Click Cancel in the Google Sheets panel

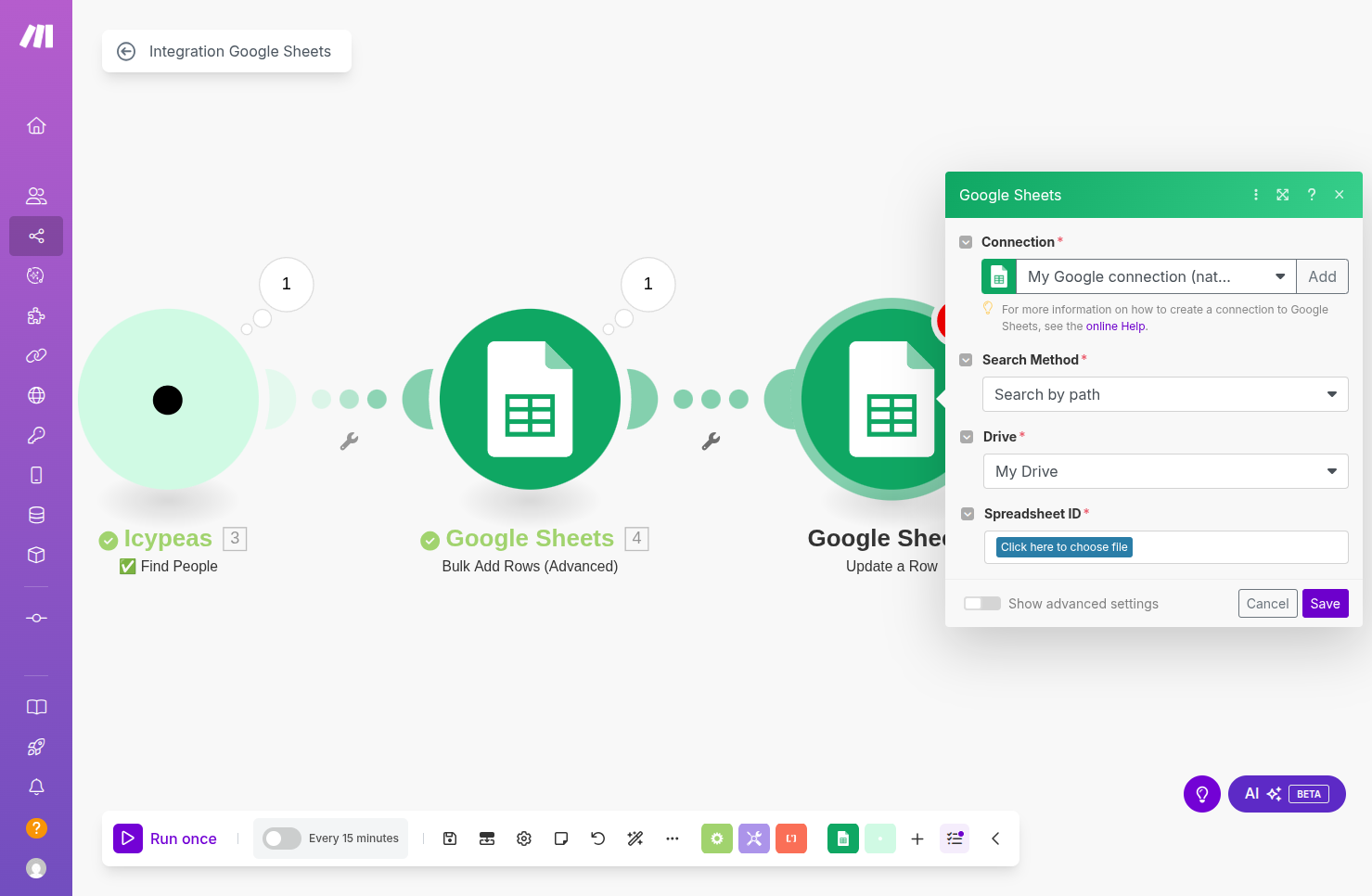coord(1267,604)
